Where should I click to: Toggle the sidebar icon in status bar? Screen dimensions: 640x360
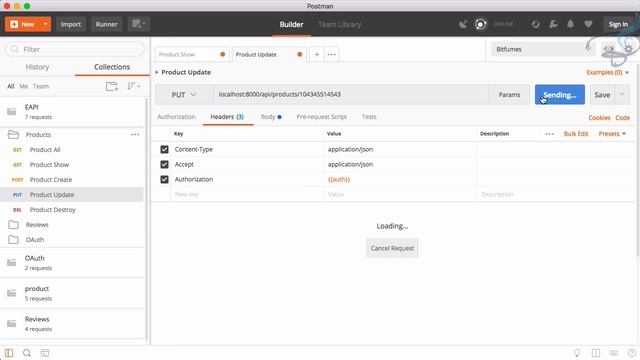click(9, 353)
